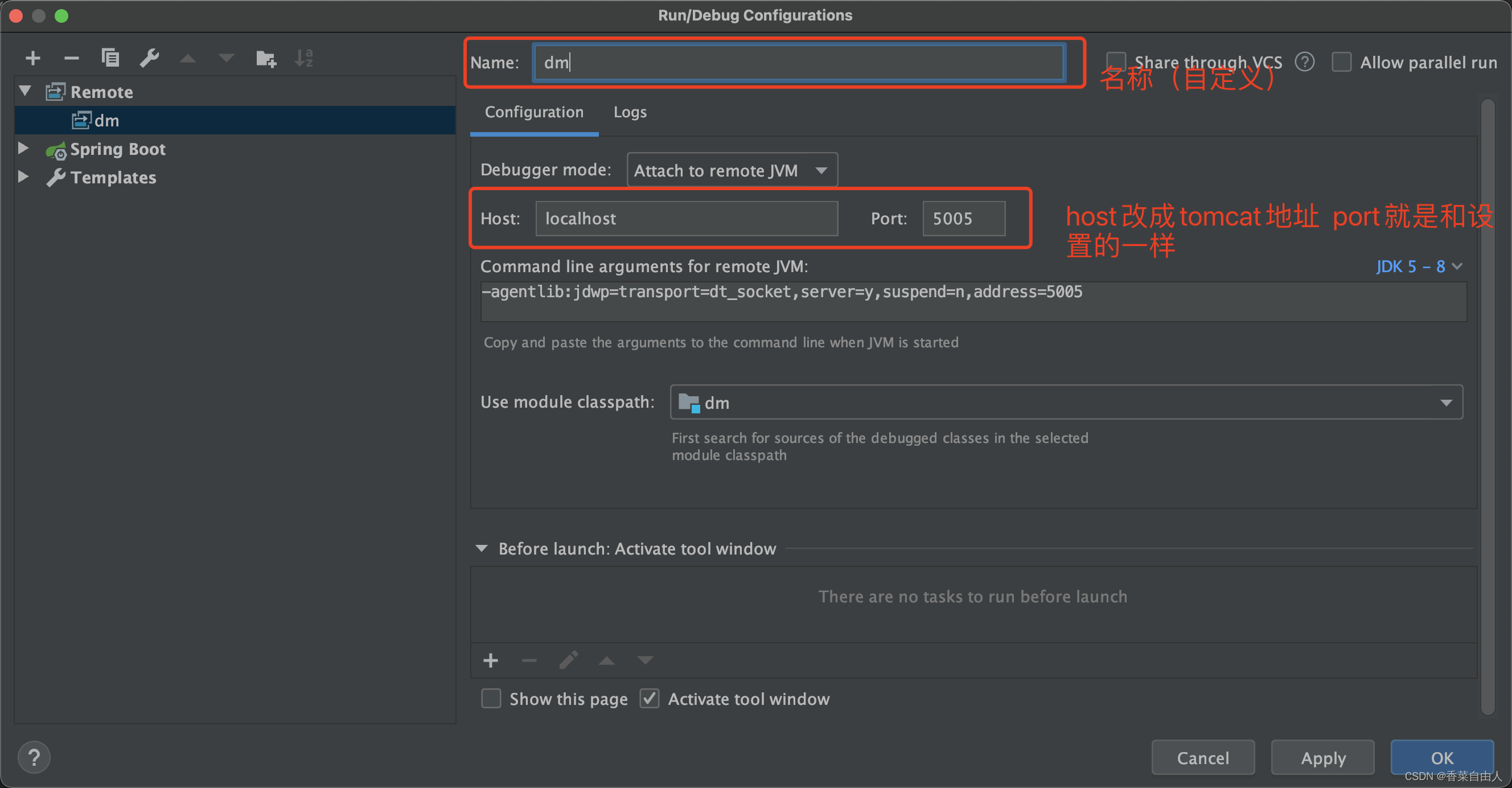Click the remove configuration minus icon

71,58
